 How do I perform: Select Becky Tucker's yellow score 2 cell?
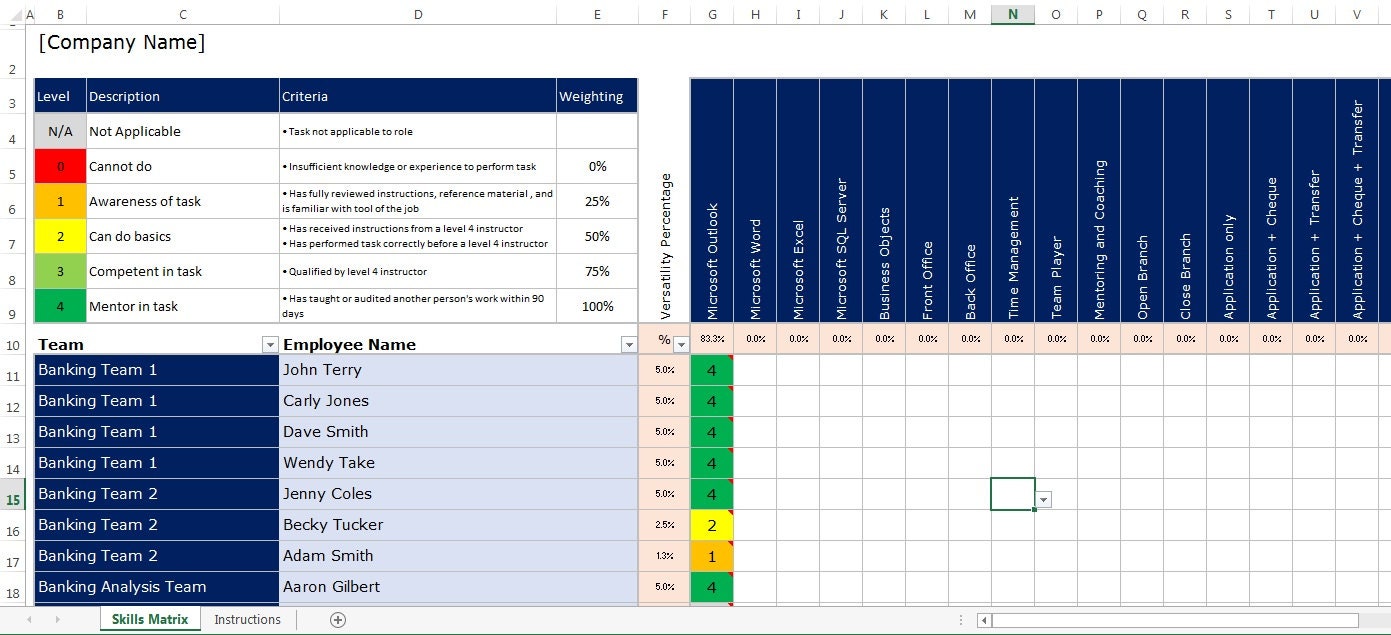[711, 525]
